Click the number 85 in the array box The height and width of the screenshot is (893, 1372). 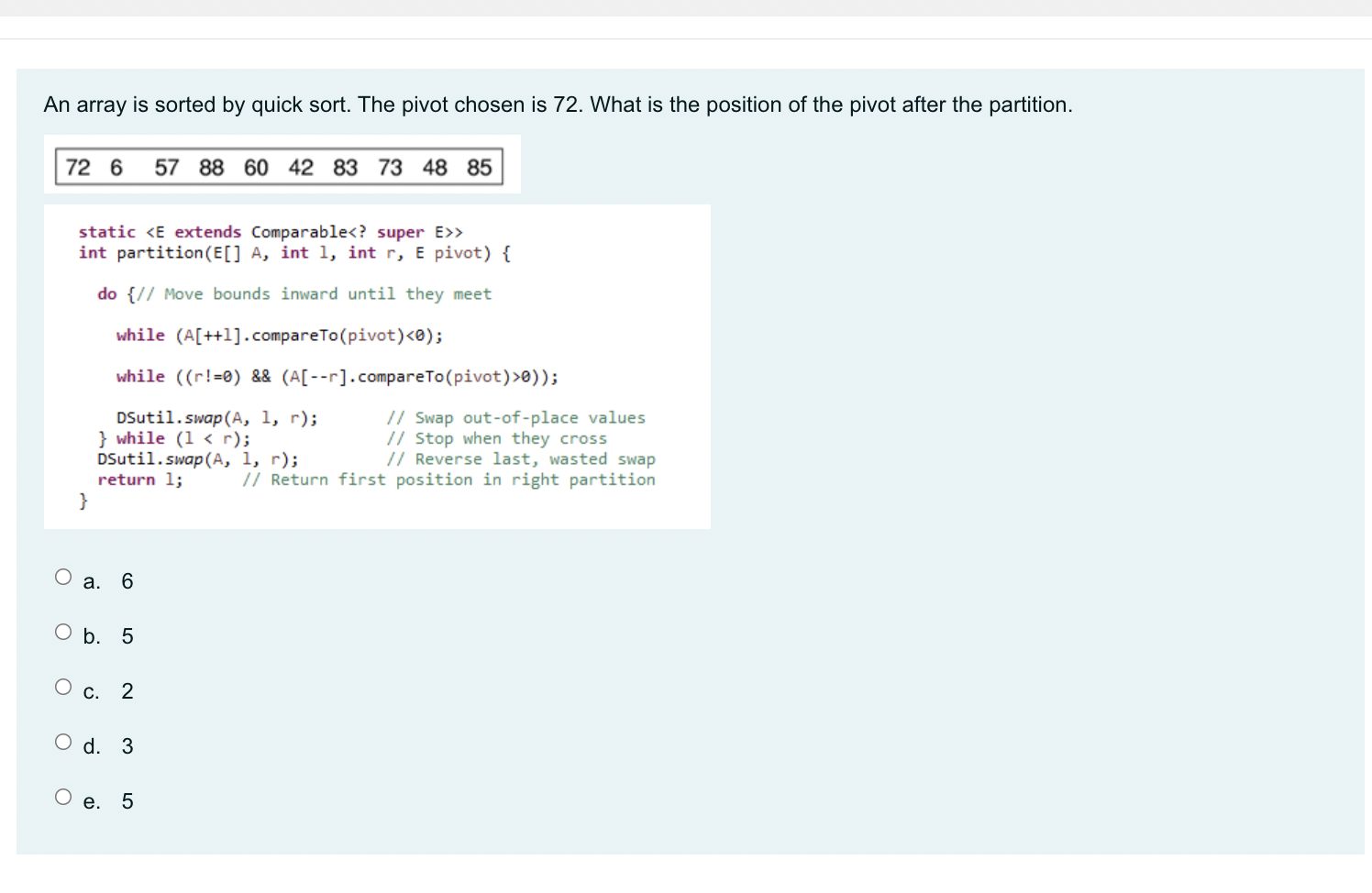479,167
